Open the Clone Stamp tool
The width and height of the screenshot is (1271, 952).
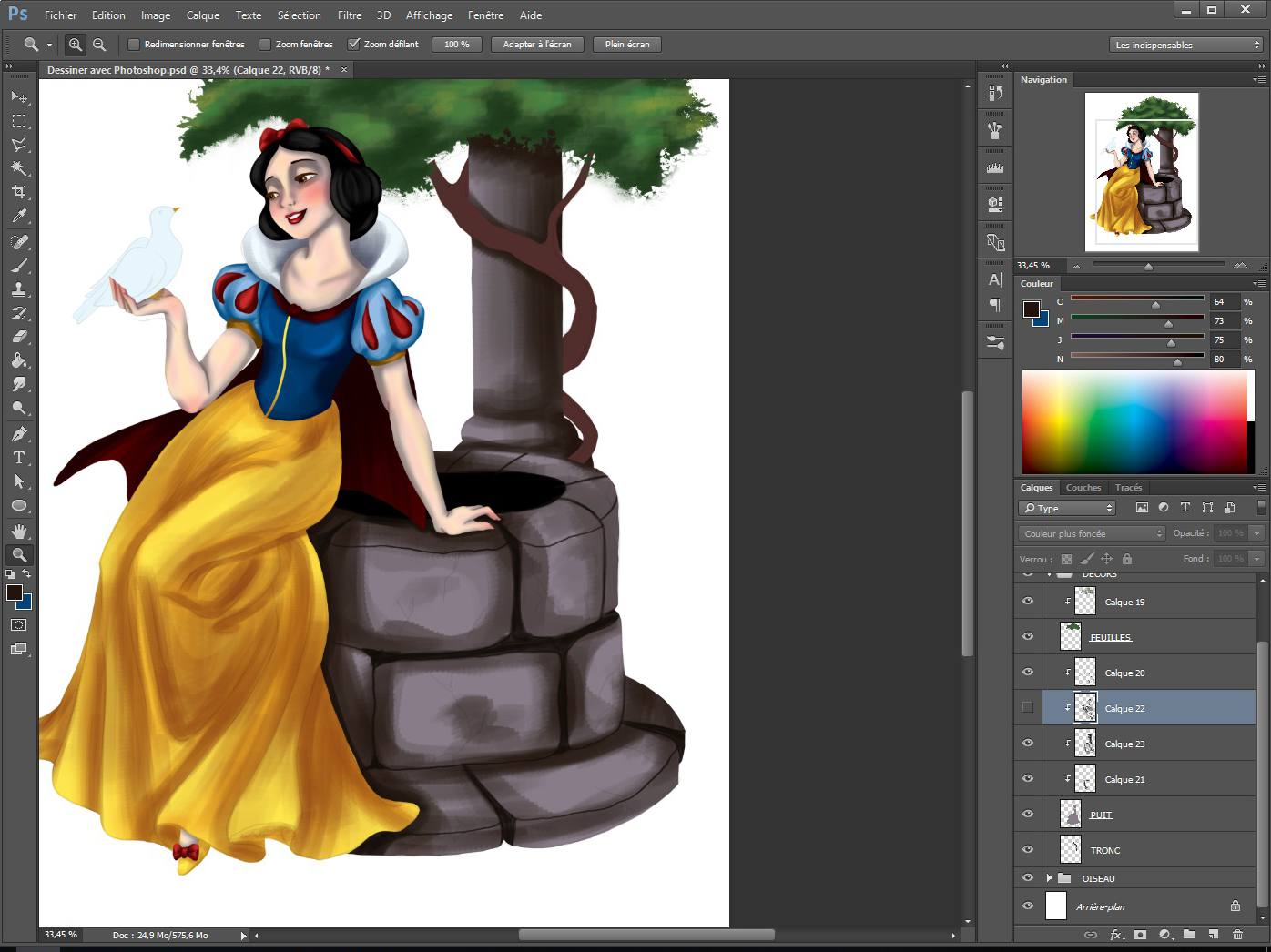pos(20,289)
